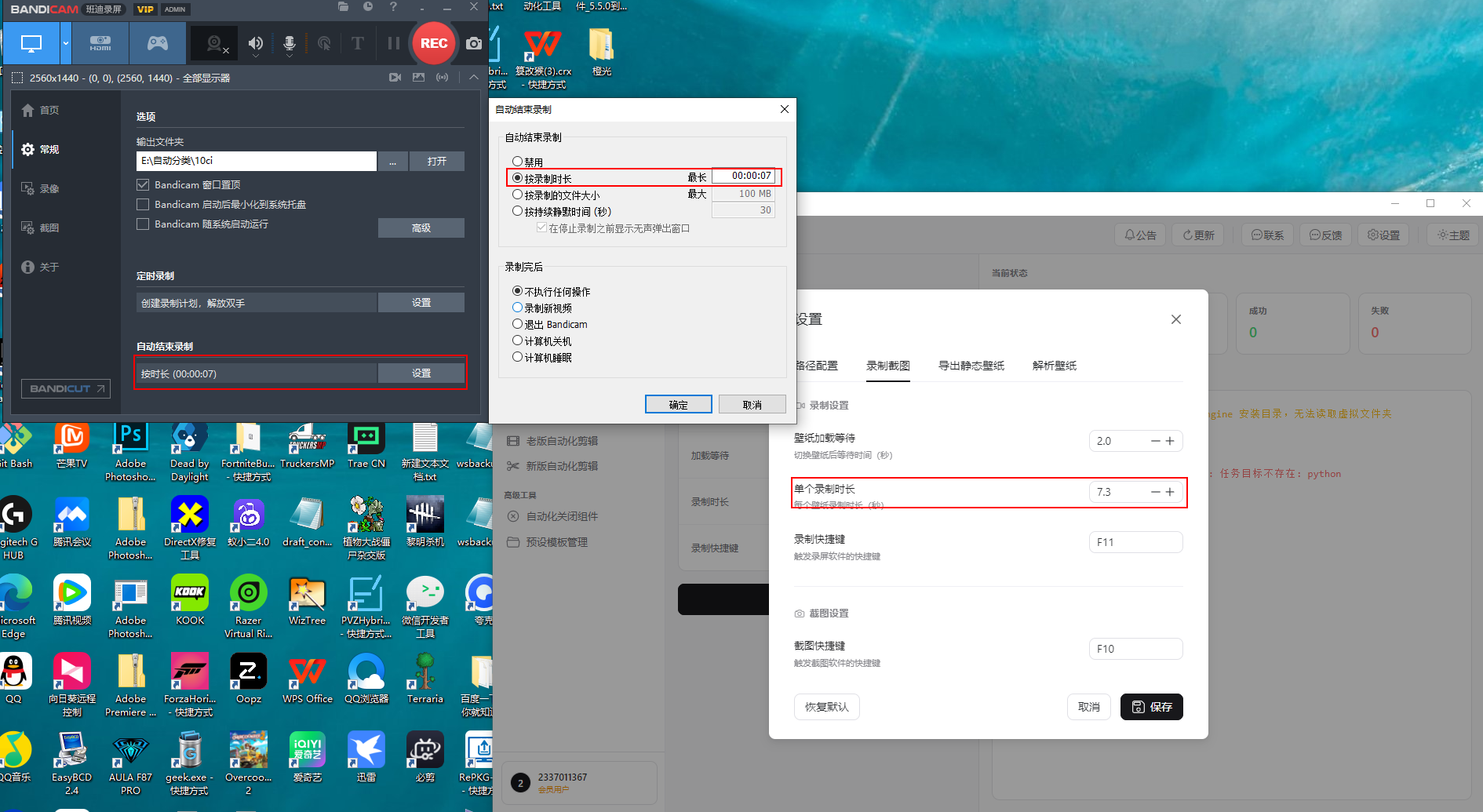Image resolution: width=1483 pixels, height=812 pixels.
Task: Click the speaker sound icon
Action: coord(255,42)
